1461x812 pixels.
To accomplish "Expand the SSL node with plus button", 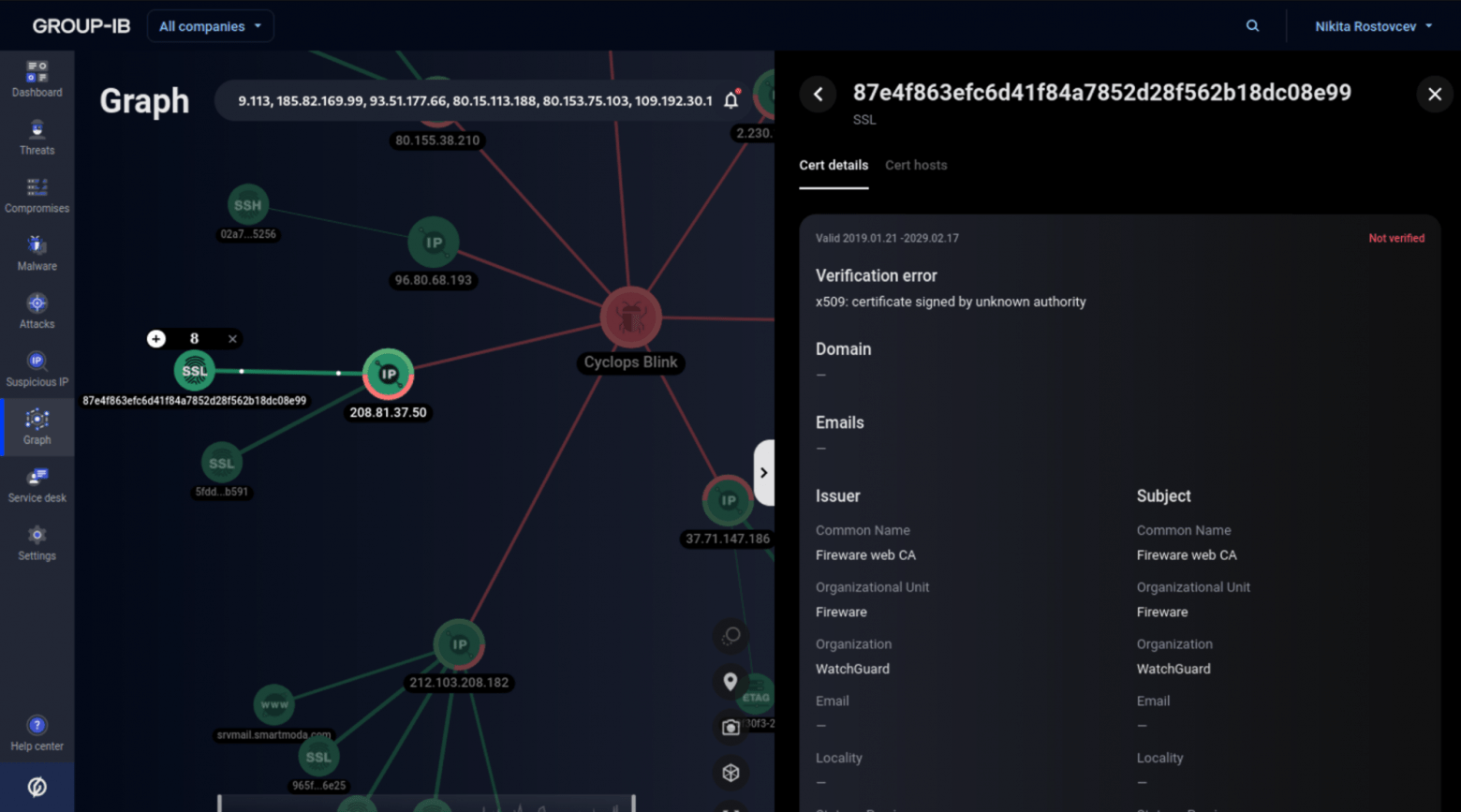I will [156, 338].
